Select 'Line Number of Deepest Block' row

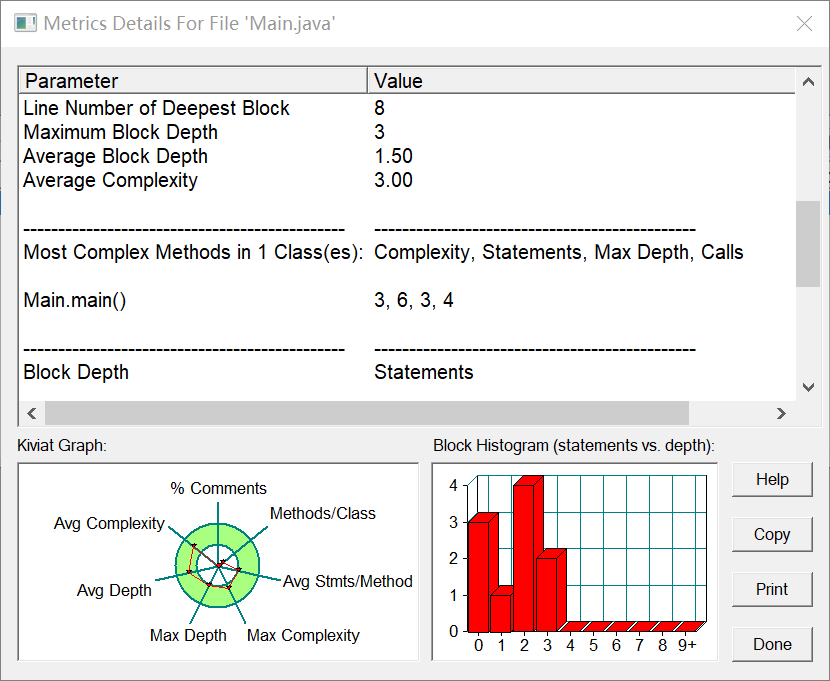(408, 108)
